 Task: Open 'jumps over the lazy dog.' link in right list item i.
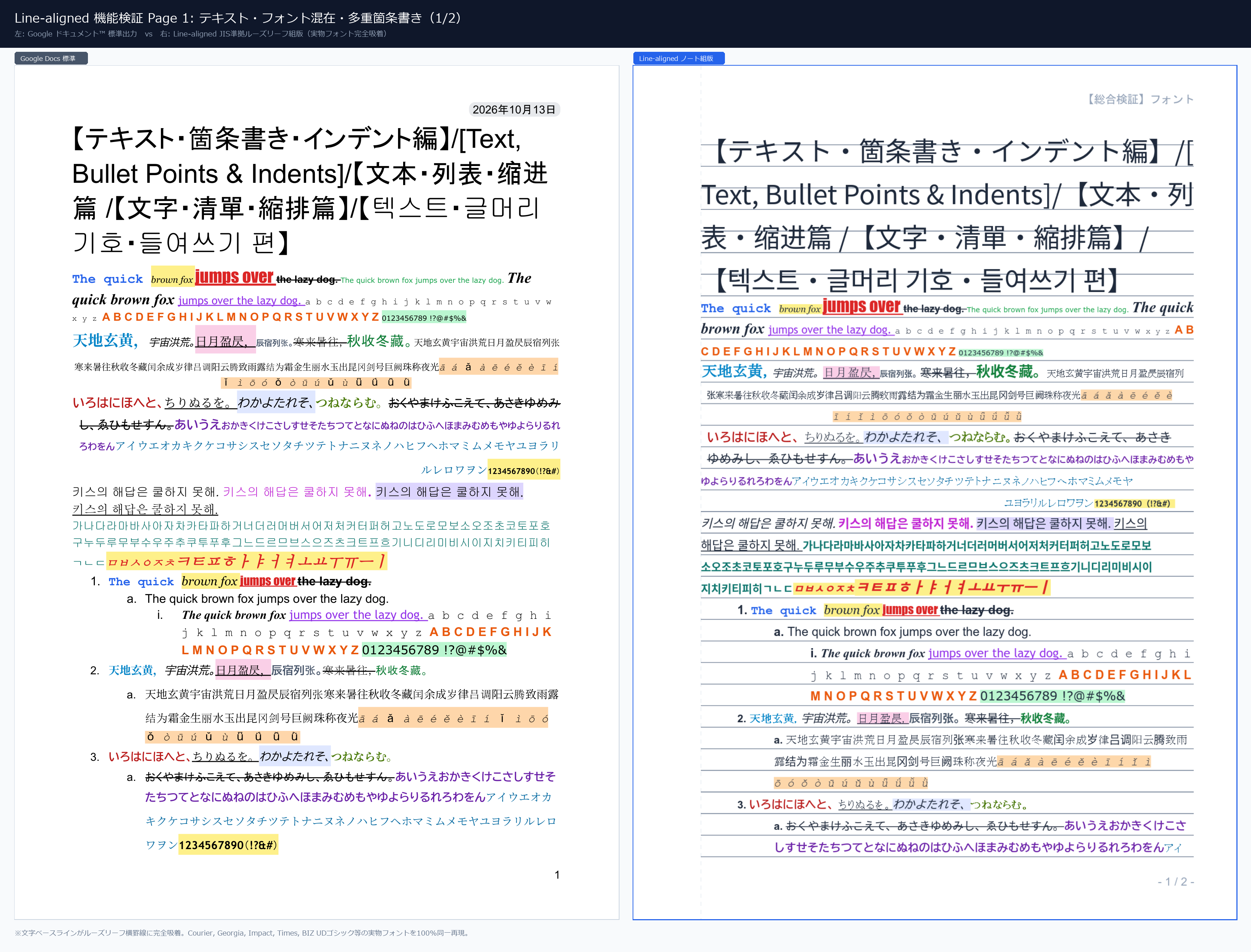click(x=997, y=654)
